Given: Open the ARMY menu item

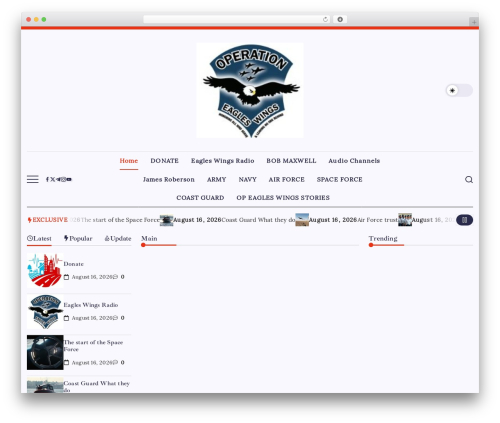Looking at the screenshot, I should [x=216, y=179].
